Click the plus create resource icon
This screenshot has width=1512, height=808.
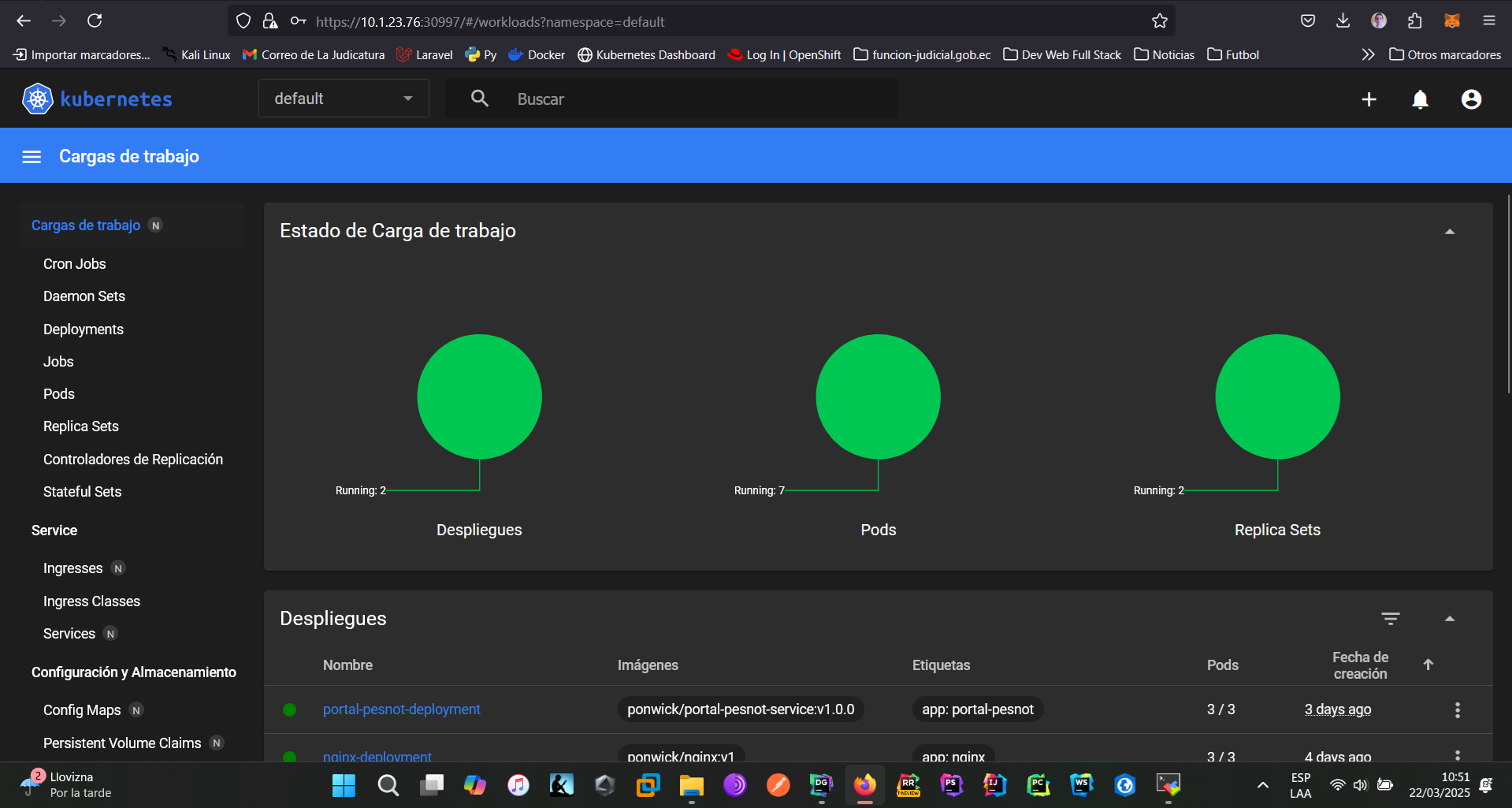(1369, 99)
